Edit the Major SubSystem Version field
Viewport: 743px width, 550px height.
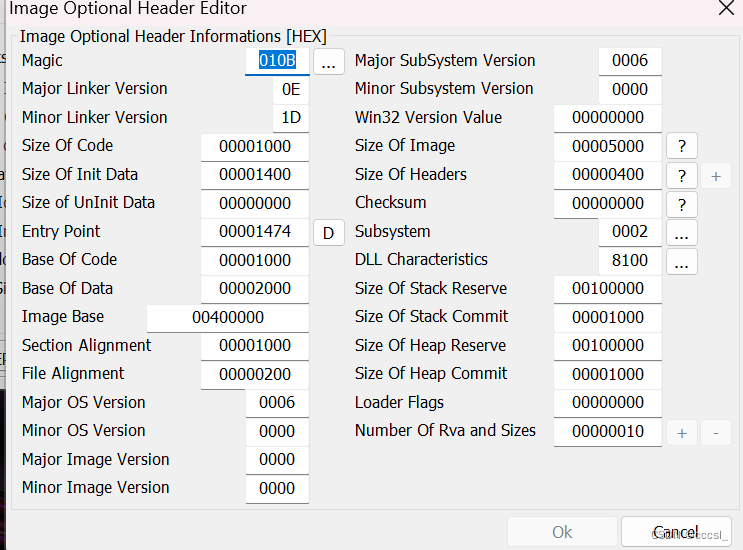coord(630,61)
